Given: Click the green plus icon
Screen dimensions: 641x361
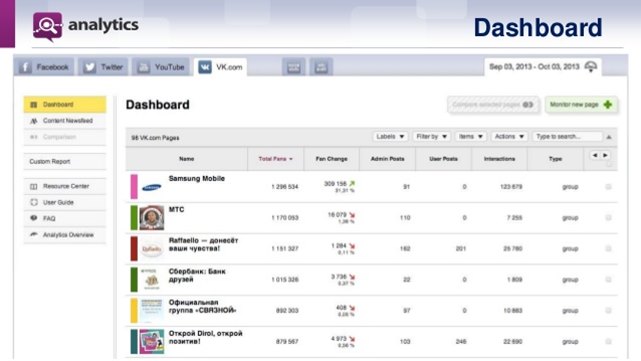Looking at the screenshot, I should point(608,105).
